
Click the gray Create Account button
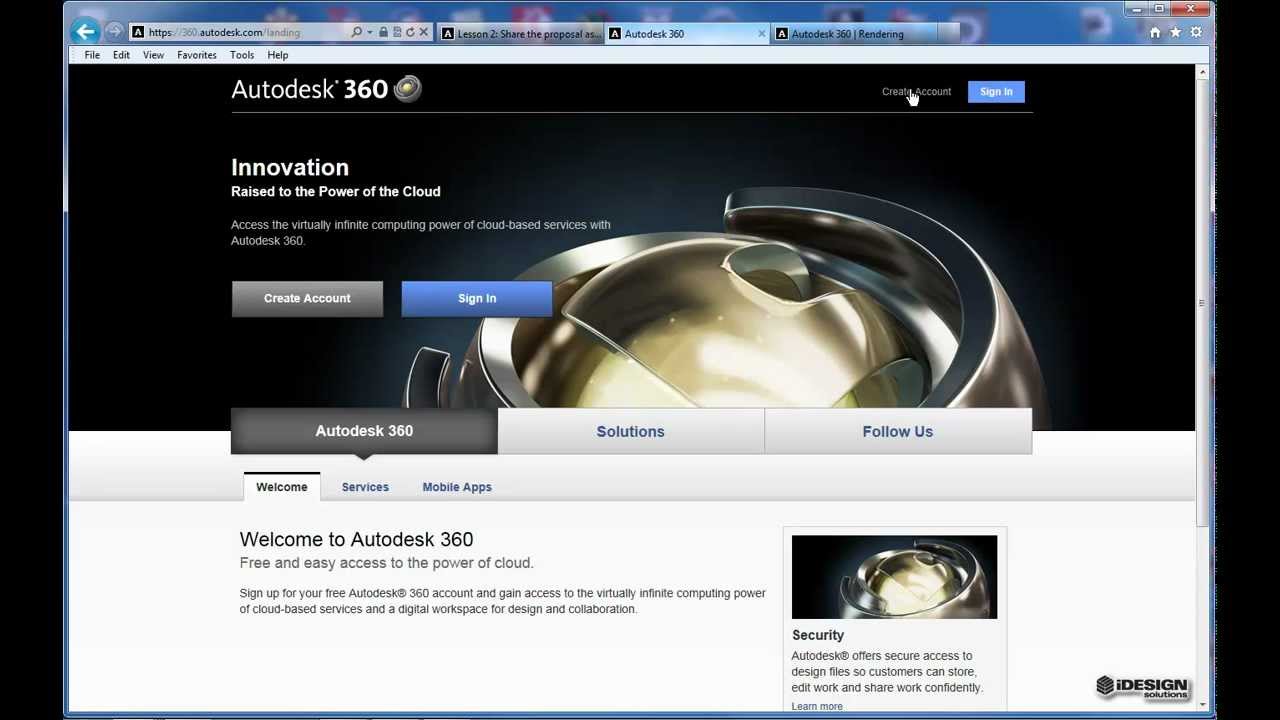pos(307,298)
